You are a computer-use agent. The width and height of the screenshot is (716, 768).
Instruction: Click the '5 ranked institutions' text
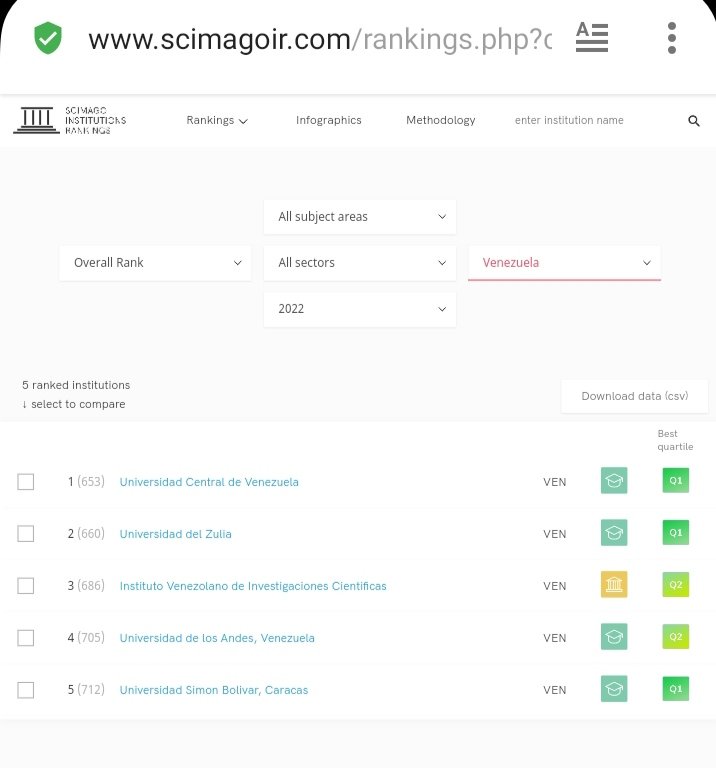[x=76, y=385]
